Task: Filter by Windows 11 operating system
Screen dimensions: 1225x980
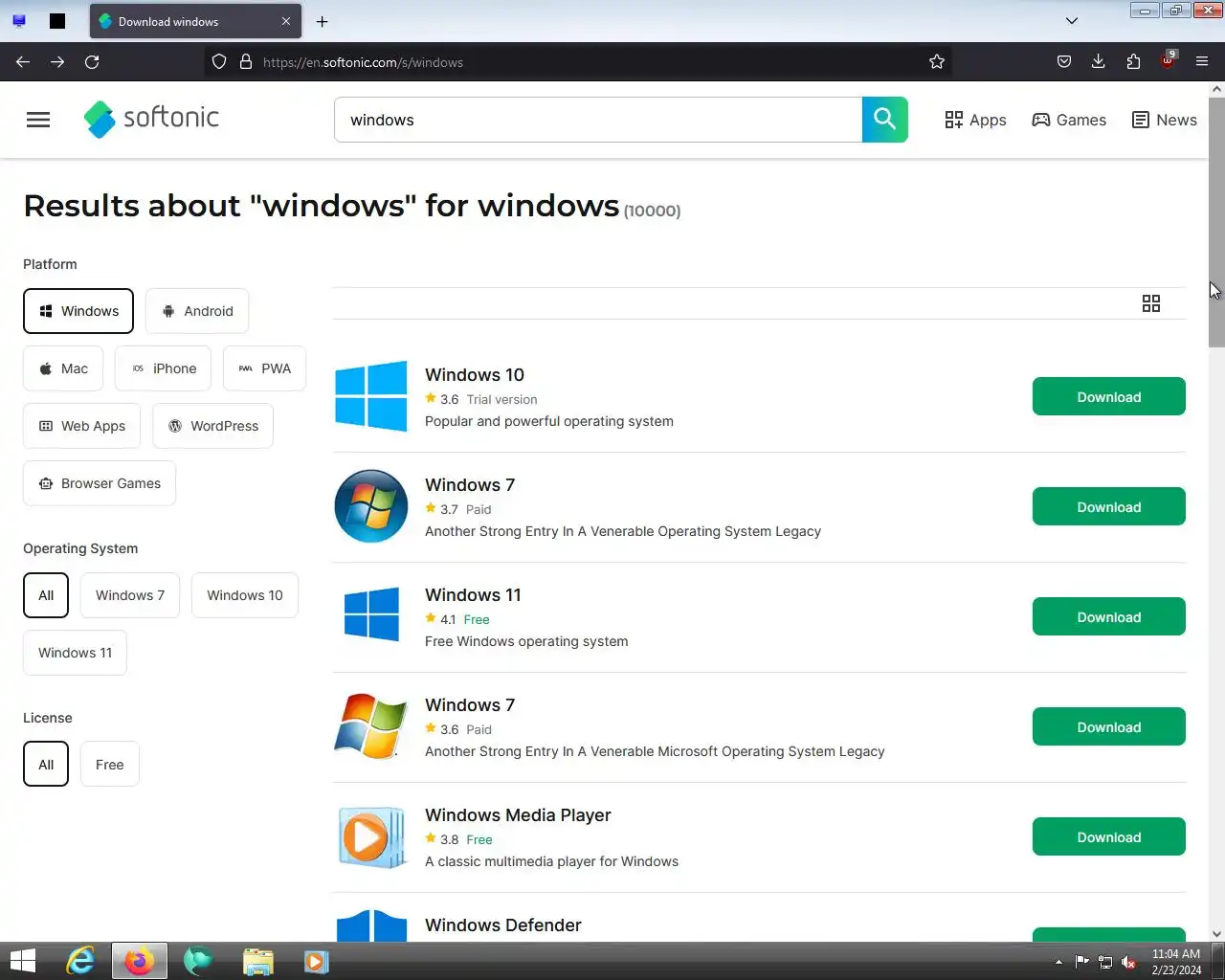Action: tap(75, 653)
